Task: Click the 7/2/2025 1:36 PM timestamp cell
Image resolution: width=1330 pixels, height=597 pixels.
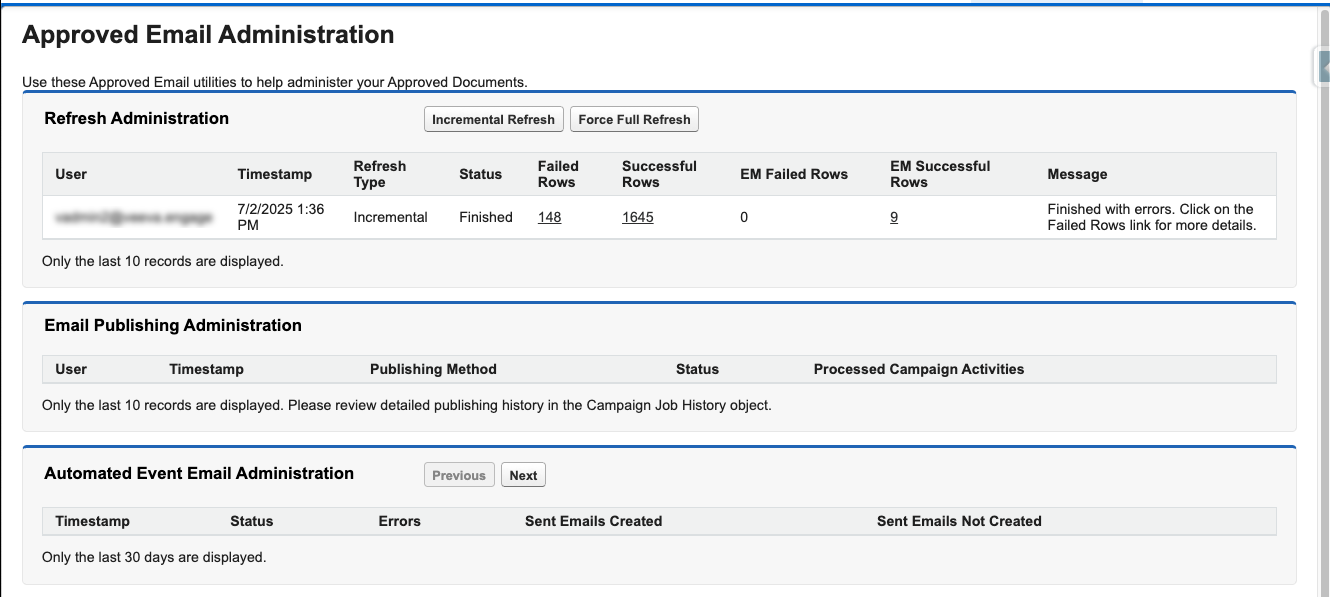Action: (280, 217)
